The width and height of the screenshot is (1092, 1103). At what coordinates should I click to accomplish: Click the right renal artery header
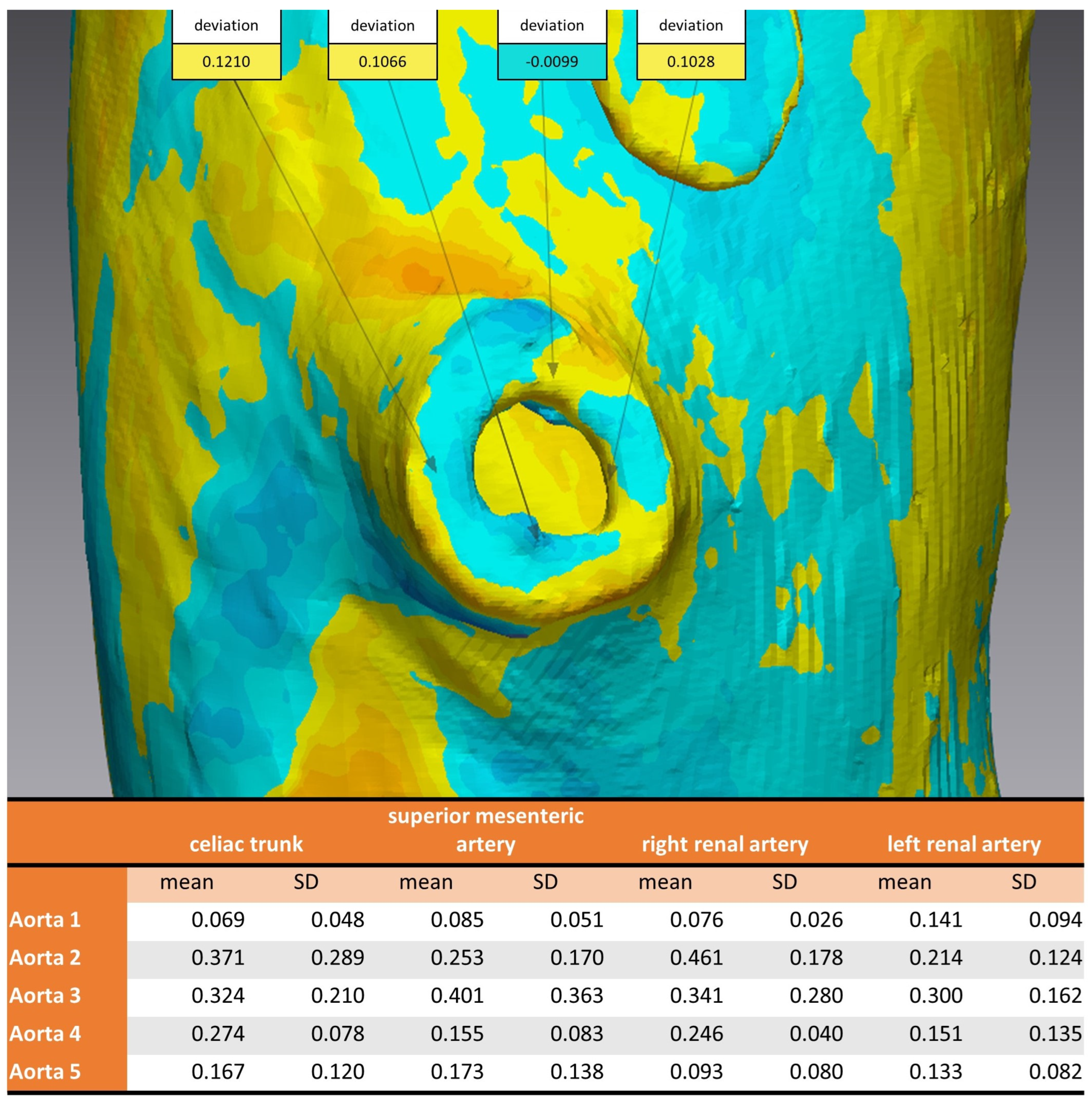coord(725,844)
